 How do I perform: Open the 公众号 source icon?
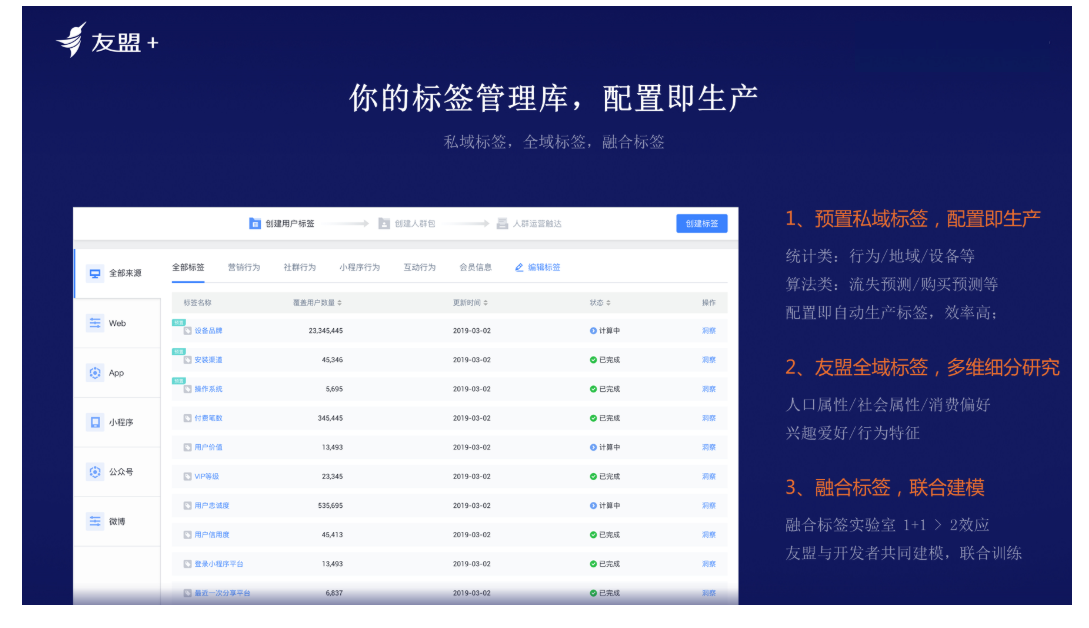[x=95, y=472]
